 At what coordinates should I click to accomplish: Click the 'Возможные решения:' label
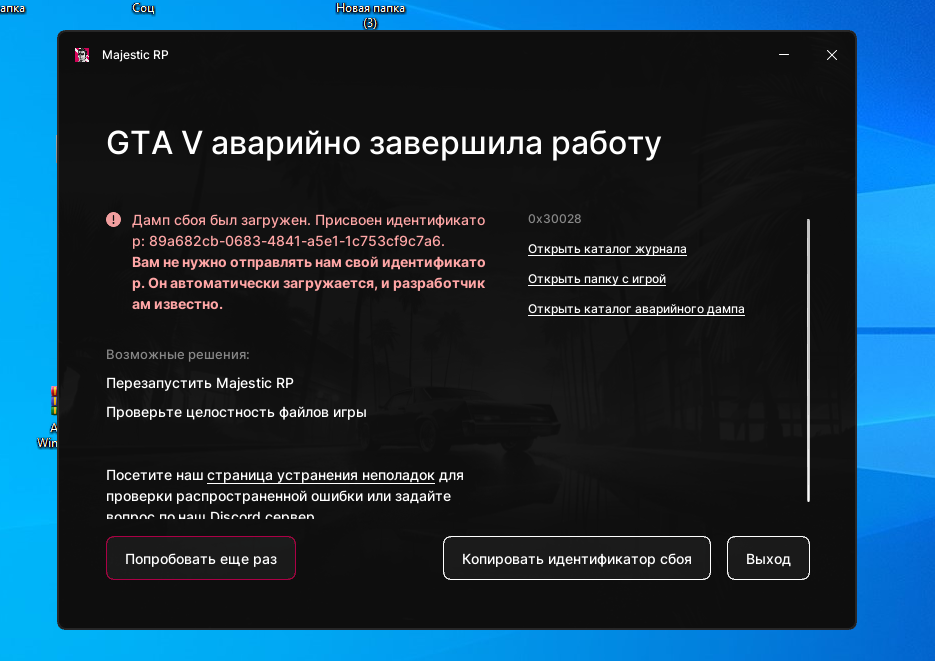(x=178, y=355)
